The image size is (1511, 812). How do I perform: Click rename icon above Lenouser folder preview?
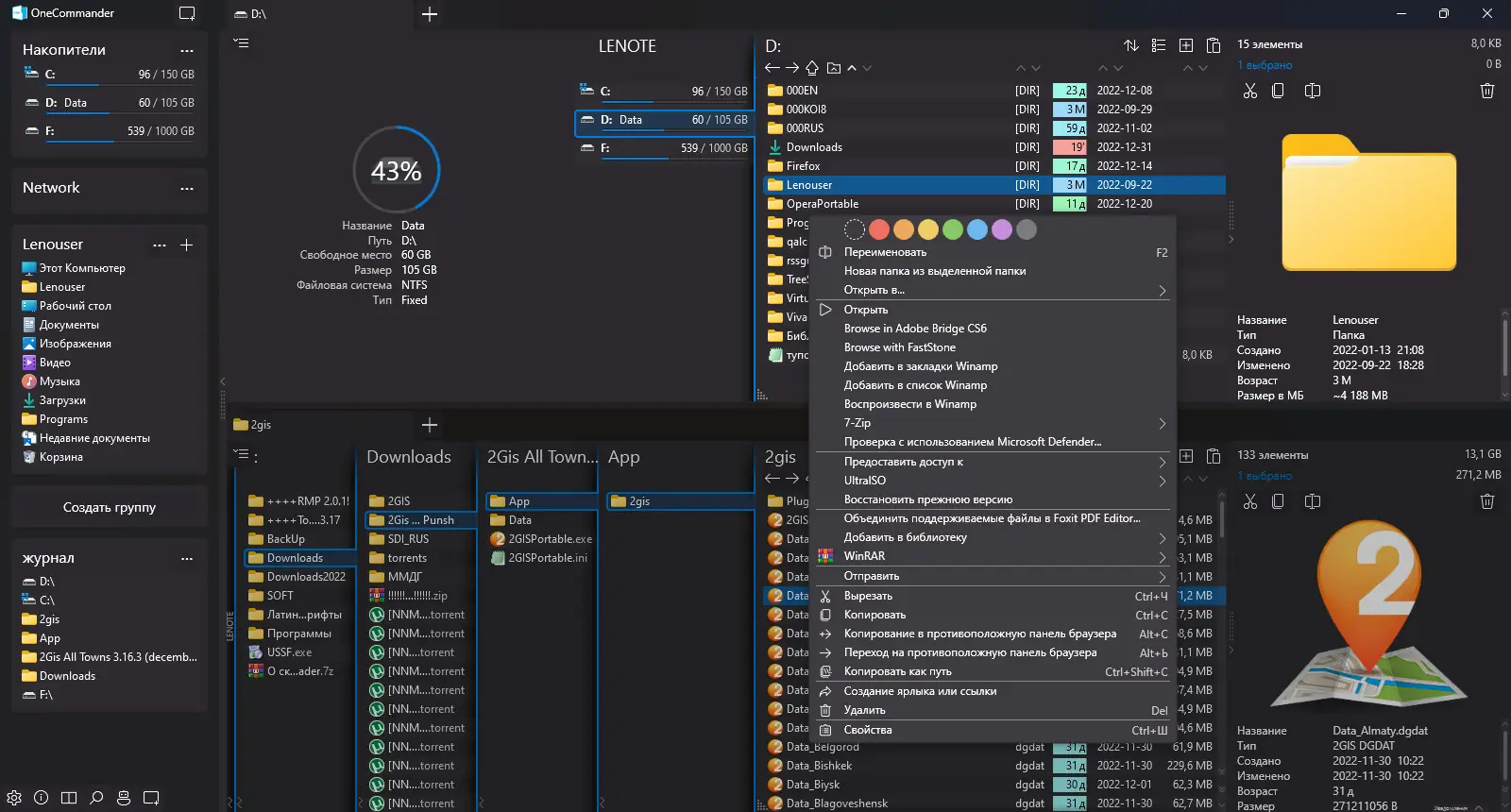click(x=1313, y=91)
